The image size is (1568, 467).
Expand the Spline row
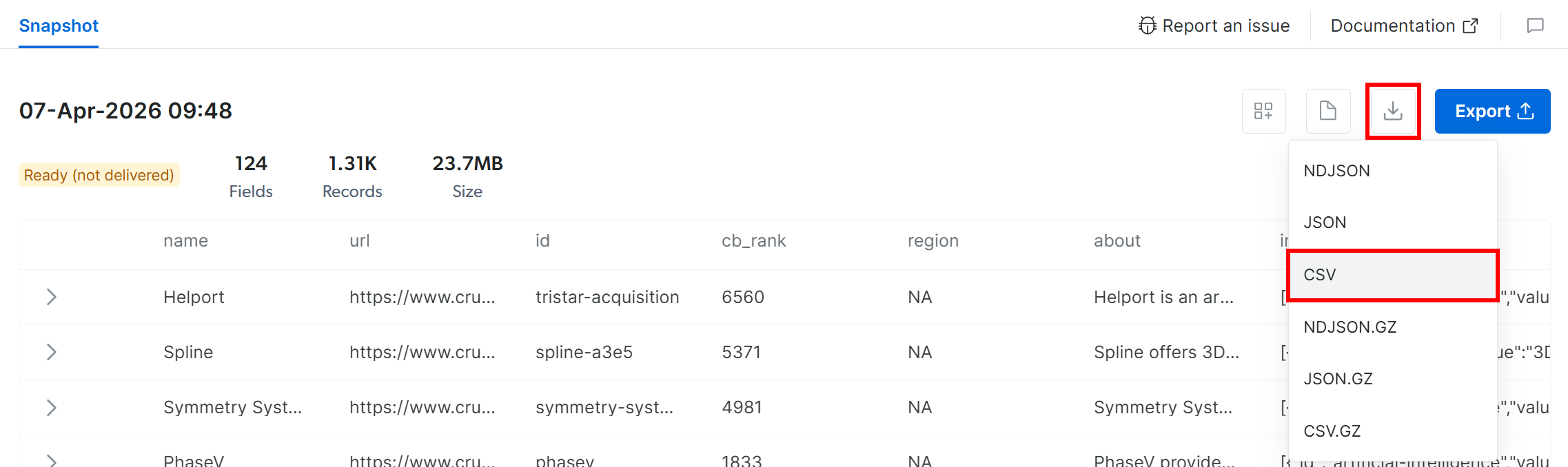[x=51, y=352]
